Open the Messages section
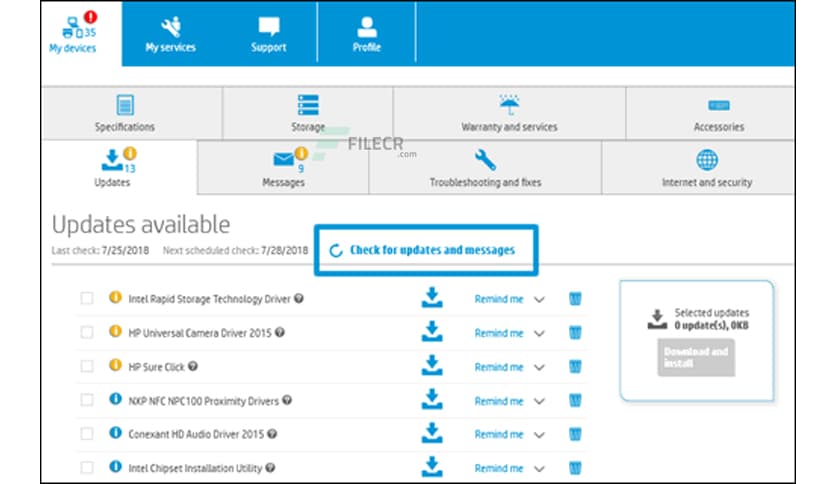 click(283, 167)
